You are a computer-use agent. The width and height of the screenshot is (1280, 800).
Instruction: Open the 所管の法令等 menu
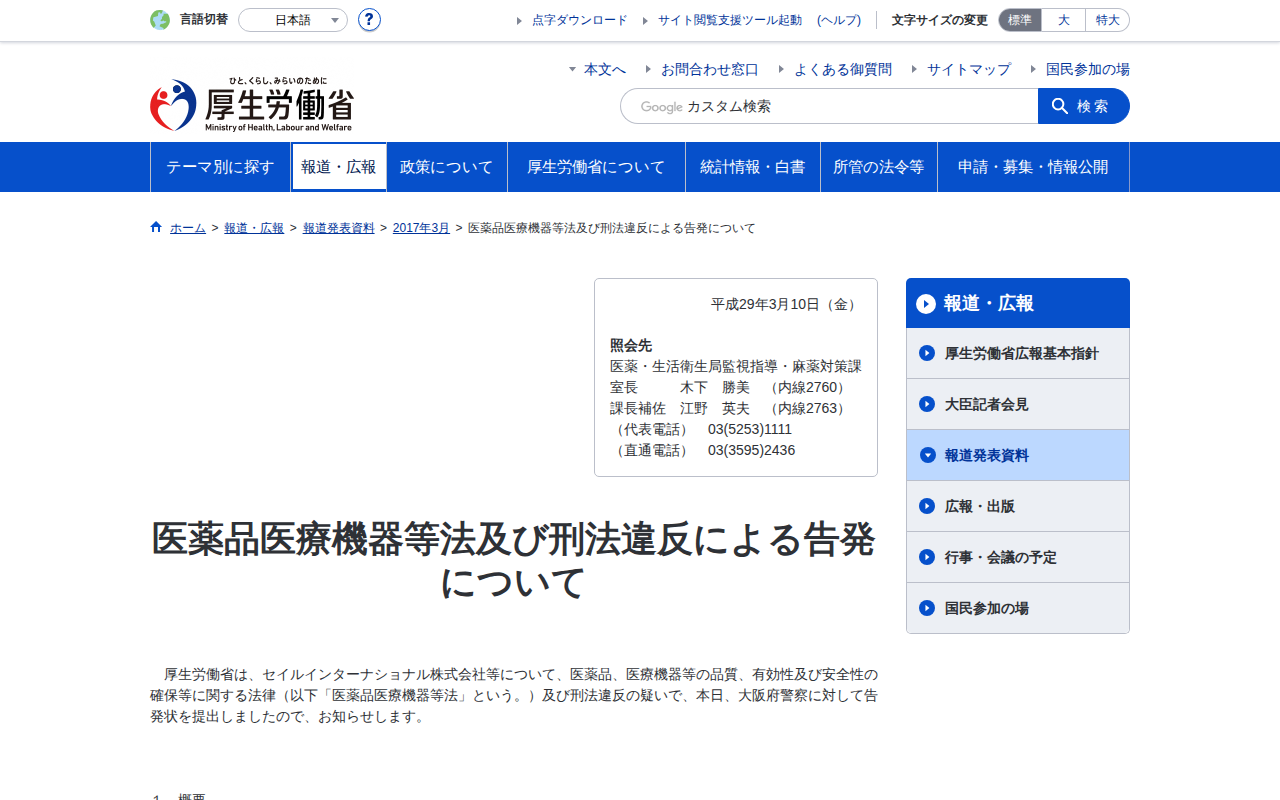point(879,167)
